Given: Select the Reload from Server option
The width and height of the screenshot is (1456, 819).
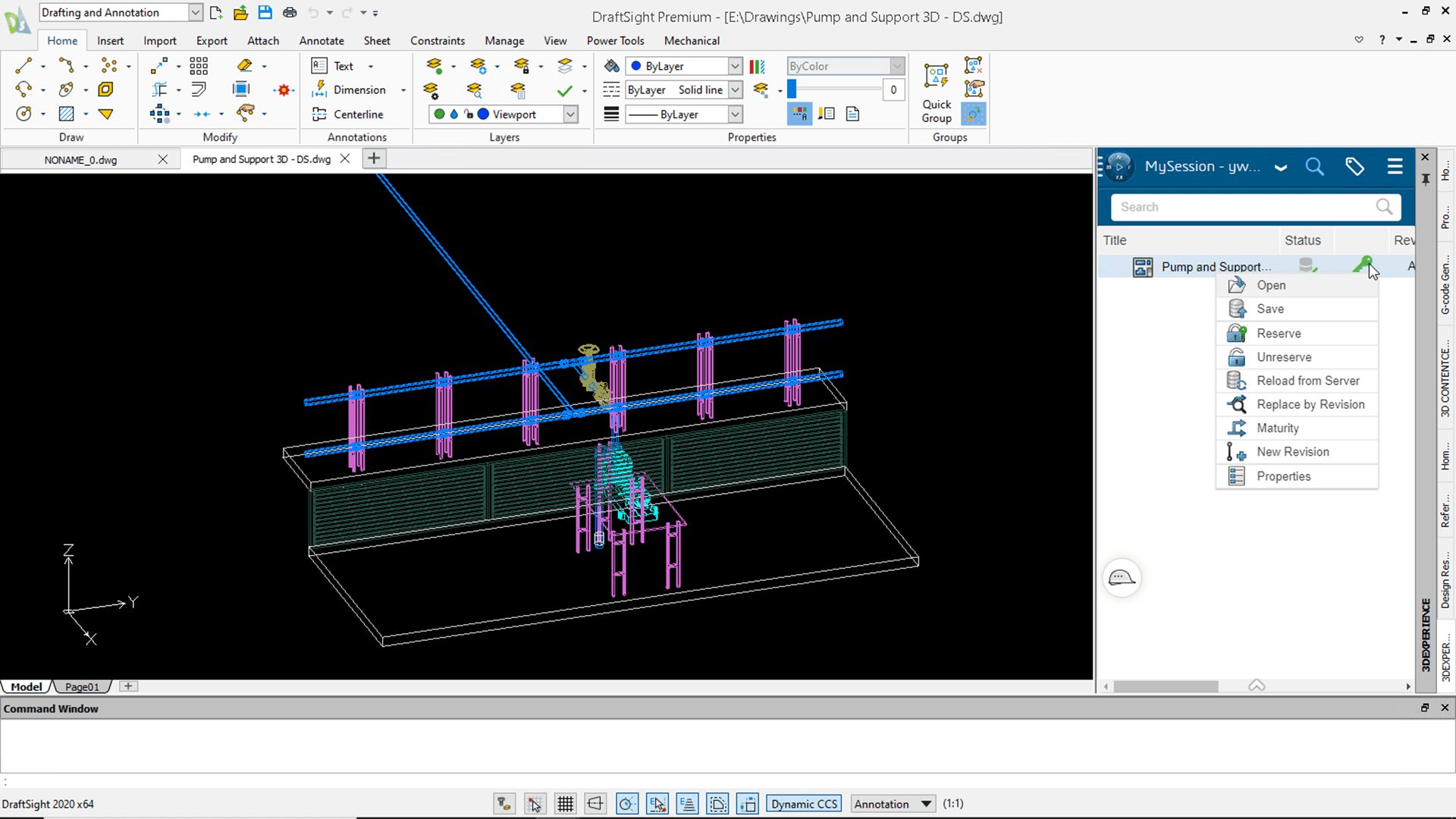Looking at the screenshot, I should tap(1307, 380).
